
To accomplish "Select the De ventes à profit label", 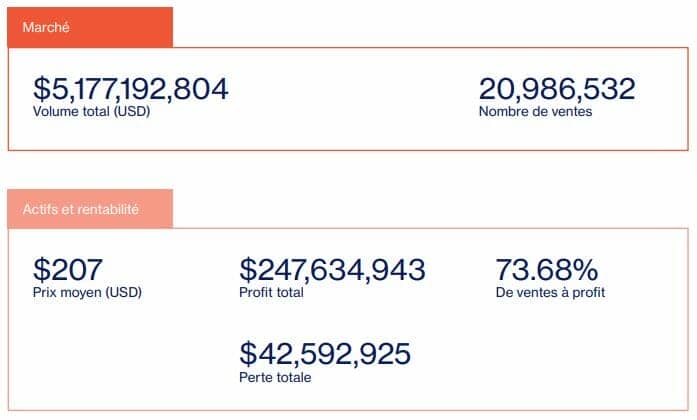I will (550, 293).
